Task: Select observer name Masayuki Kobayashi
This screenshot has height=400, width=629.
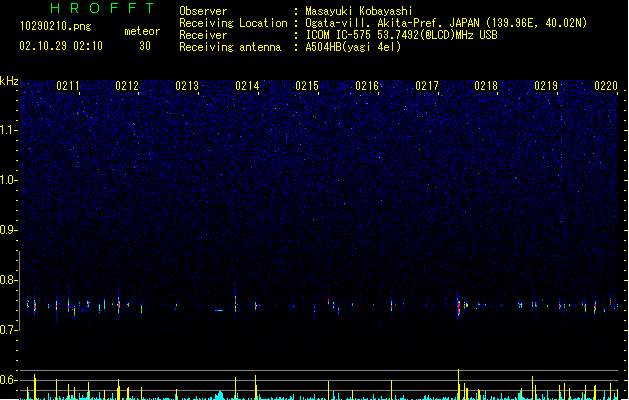Action: pos(359,11)
